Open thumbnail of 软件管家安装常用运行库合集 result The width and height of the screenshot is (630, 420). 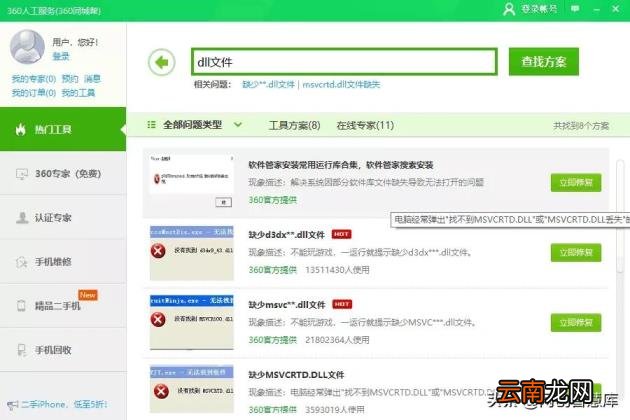tap(191, 182)
